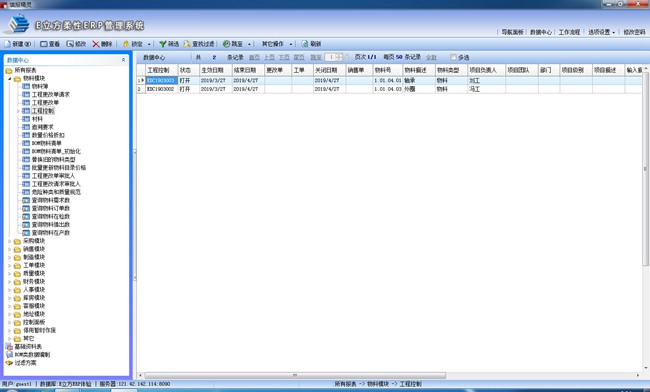This screenshot has width=650, height=392.
Task: Open 查询物料在检数 query icon
Action: pyautogui.click(x=26, y=217)
